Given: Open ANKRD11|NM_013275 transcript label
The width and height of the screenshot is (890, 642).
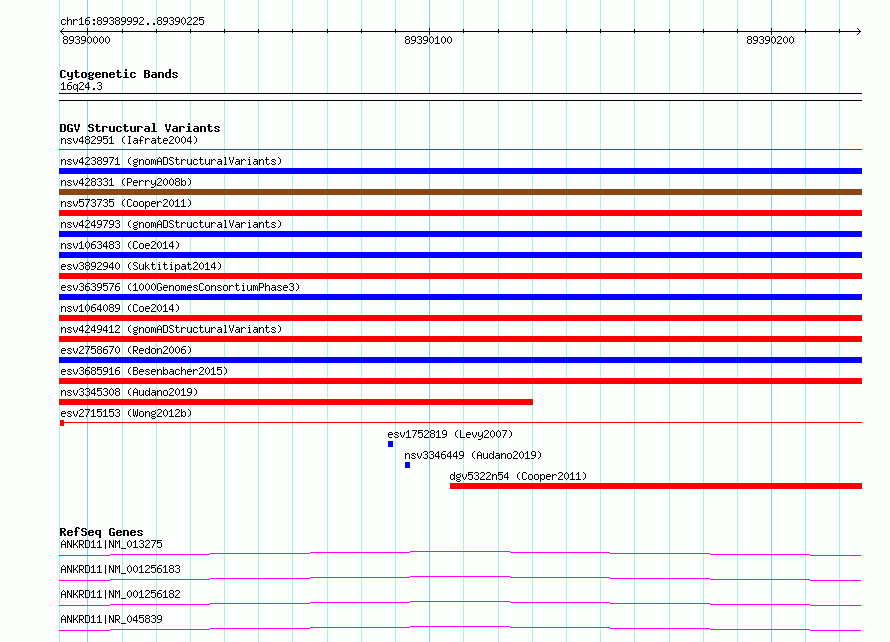Looking at the screenshot, I should coord(111,544).
